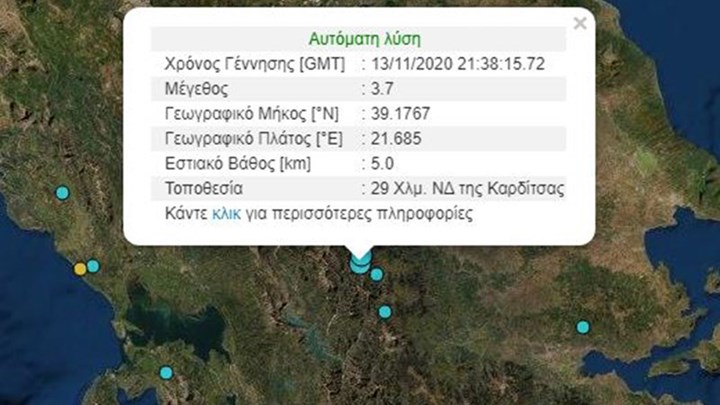Click the 'Εστιακό Βάθος [km]' label
Image resolution: width=720 pixels, height=405 pixels.
[238, 163]
